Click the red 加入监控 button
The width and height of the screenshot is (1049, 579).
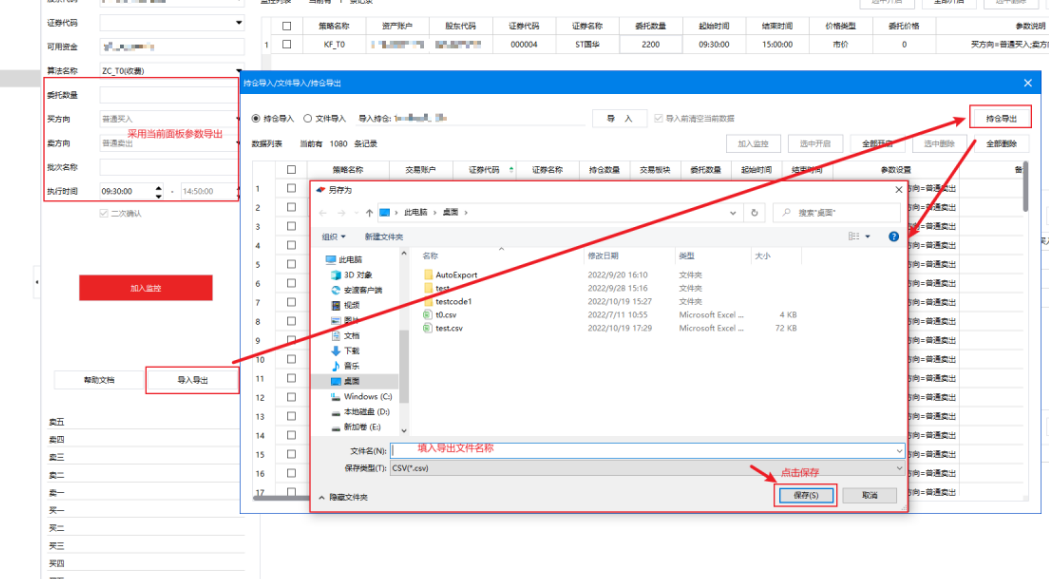[x=146, y=288]
